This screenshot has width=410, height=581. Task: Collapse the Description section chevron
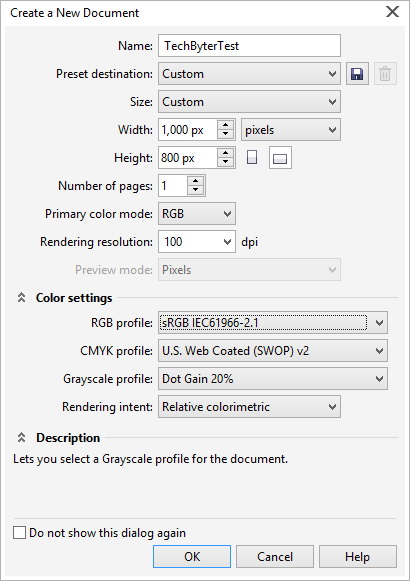[21, 438]
